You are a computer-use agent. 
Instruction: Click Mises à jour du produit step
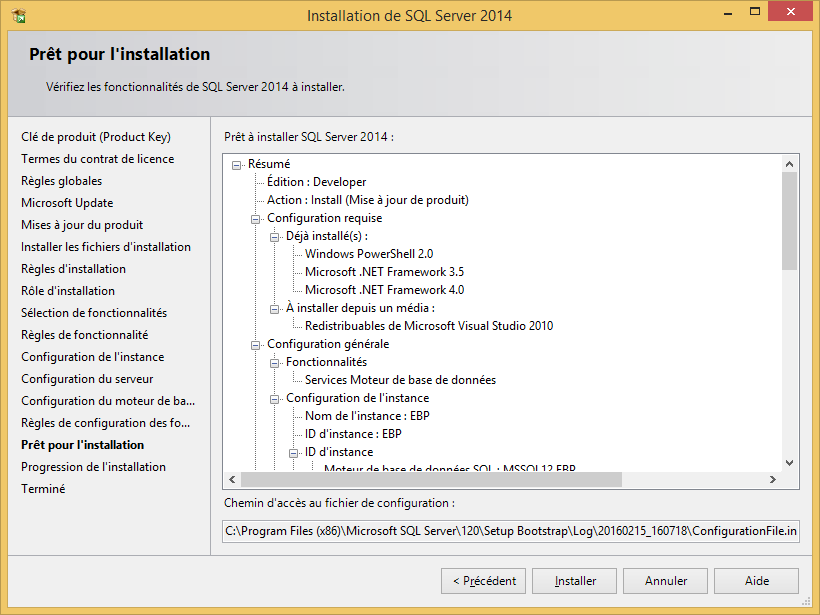(82, 225)
